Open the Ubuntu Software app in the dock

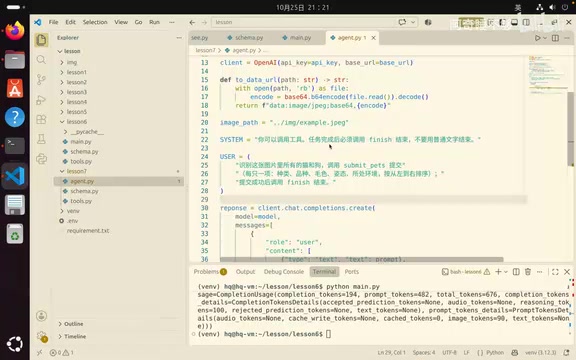pos(15,88)
